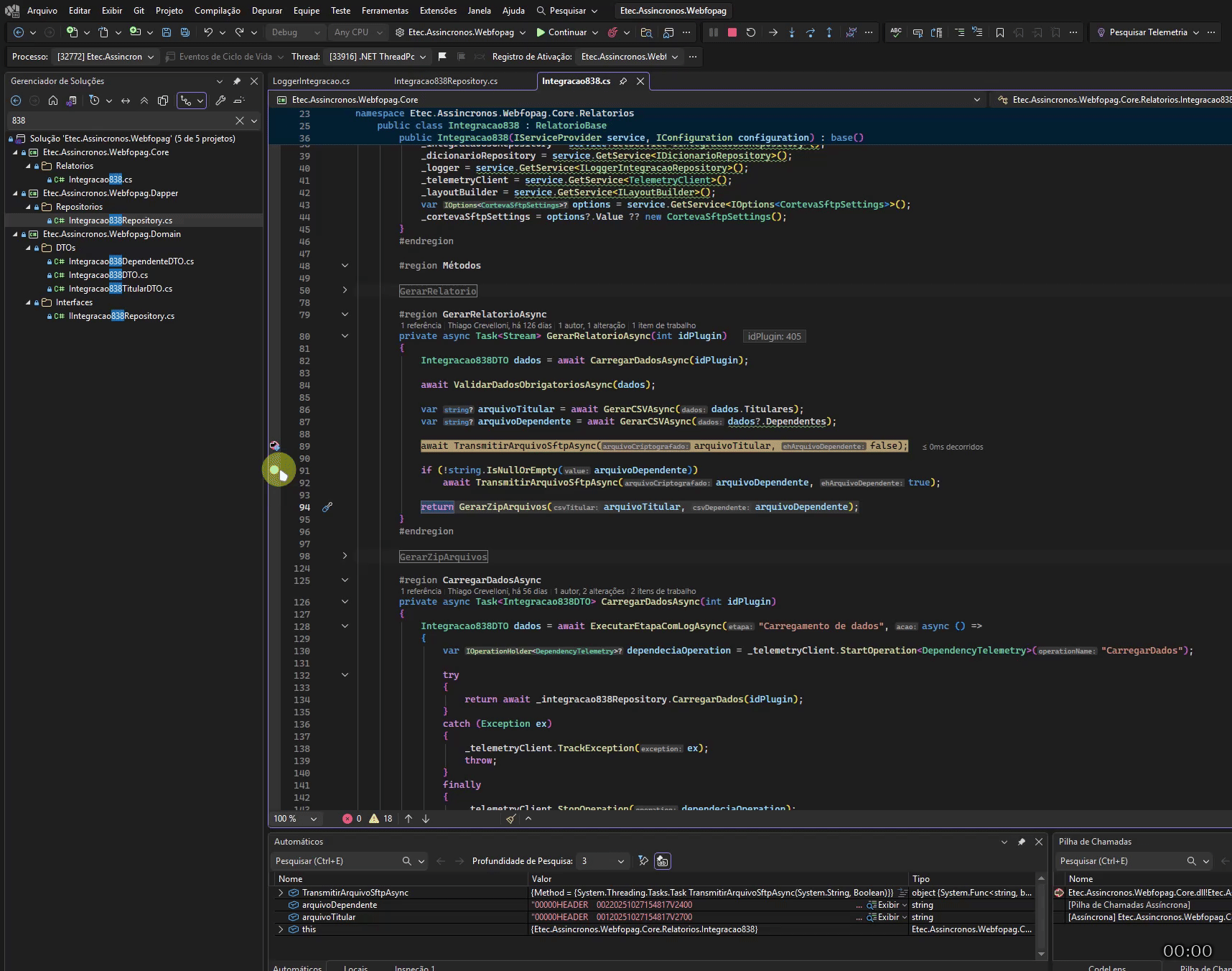
Task: Stop debugging with the red square icon
Action: [732, 32]
